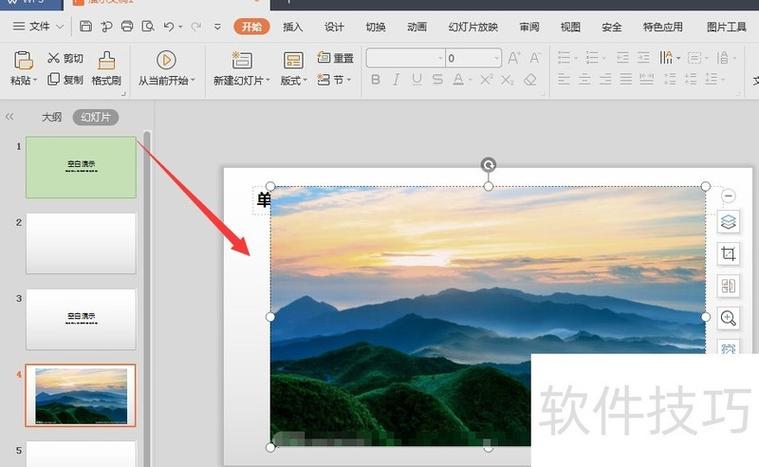Click the 格式刷 format painter button
The width and height of the screenshot is (759, 467).
pos(106,68)
